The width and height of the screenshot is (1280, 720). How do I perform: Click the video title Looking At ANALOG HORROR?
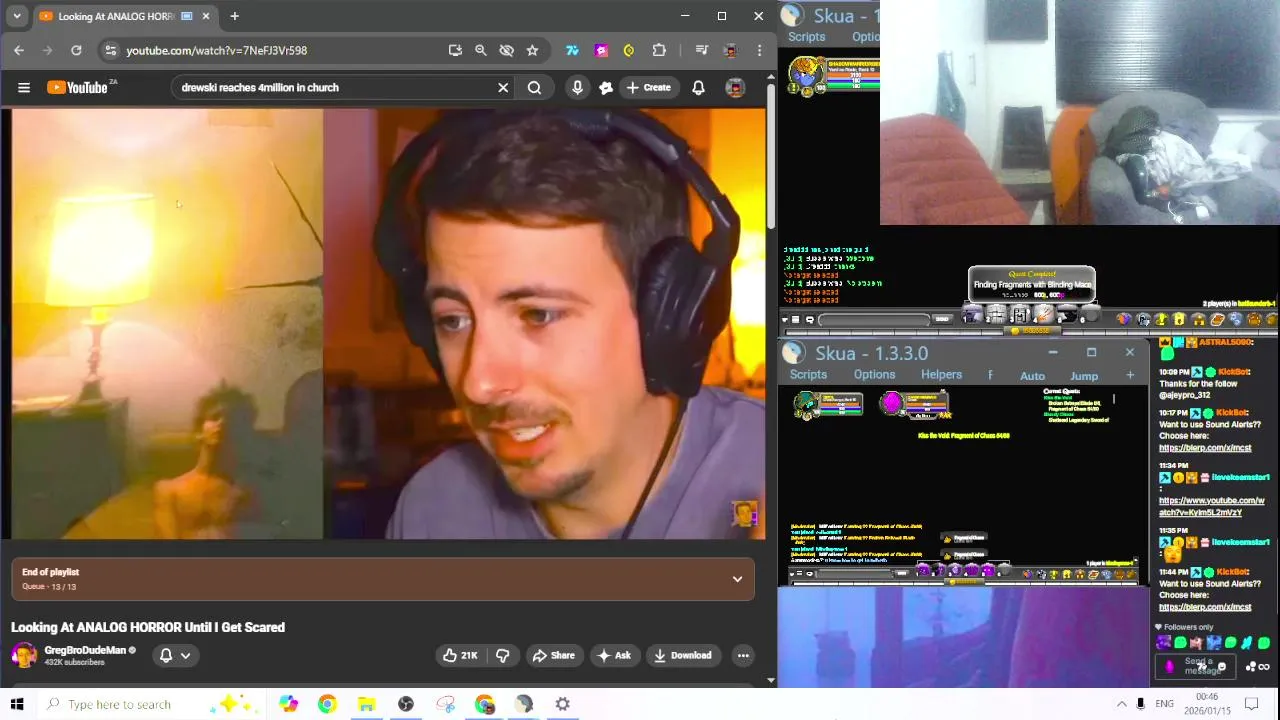[x=148, y=627]
